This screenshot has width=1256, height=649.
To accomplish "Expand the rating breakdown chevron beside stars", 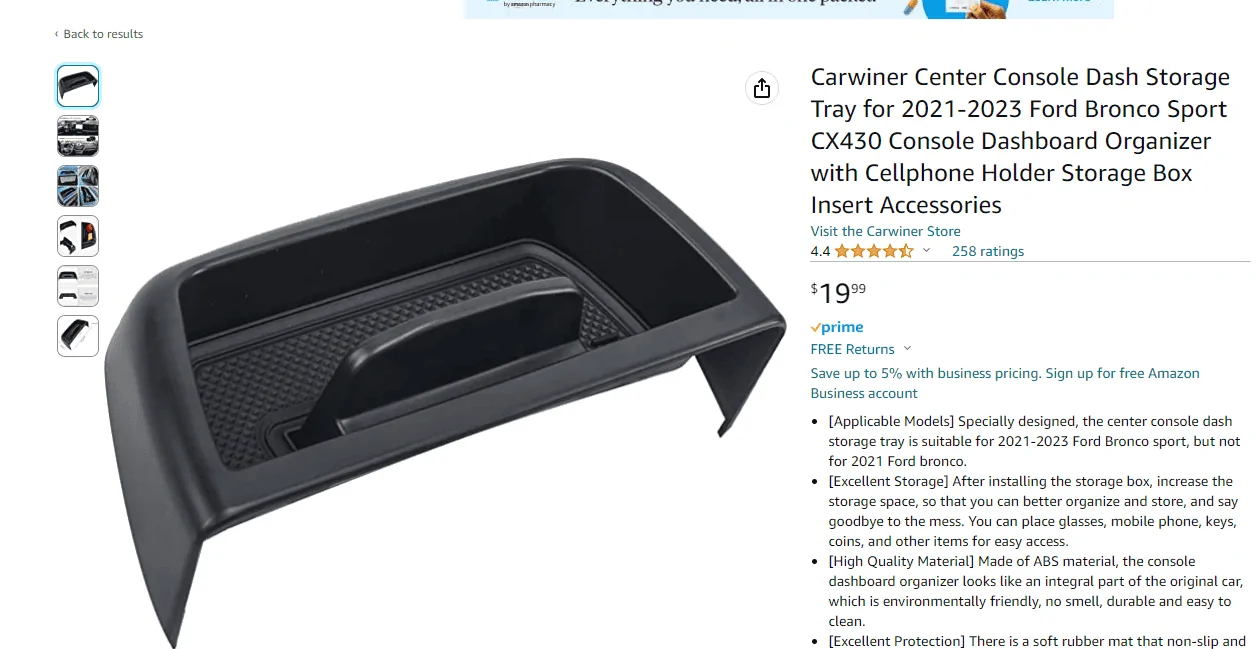I will pos(926,251).
